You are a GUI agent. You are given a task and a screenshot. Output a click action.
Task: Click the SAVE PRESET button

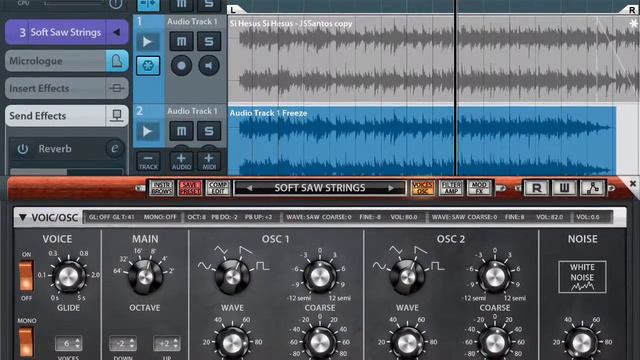click(x=190, y=188)
